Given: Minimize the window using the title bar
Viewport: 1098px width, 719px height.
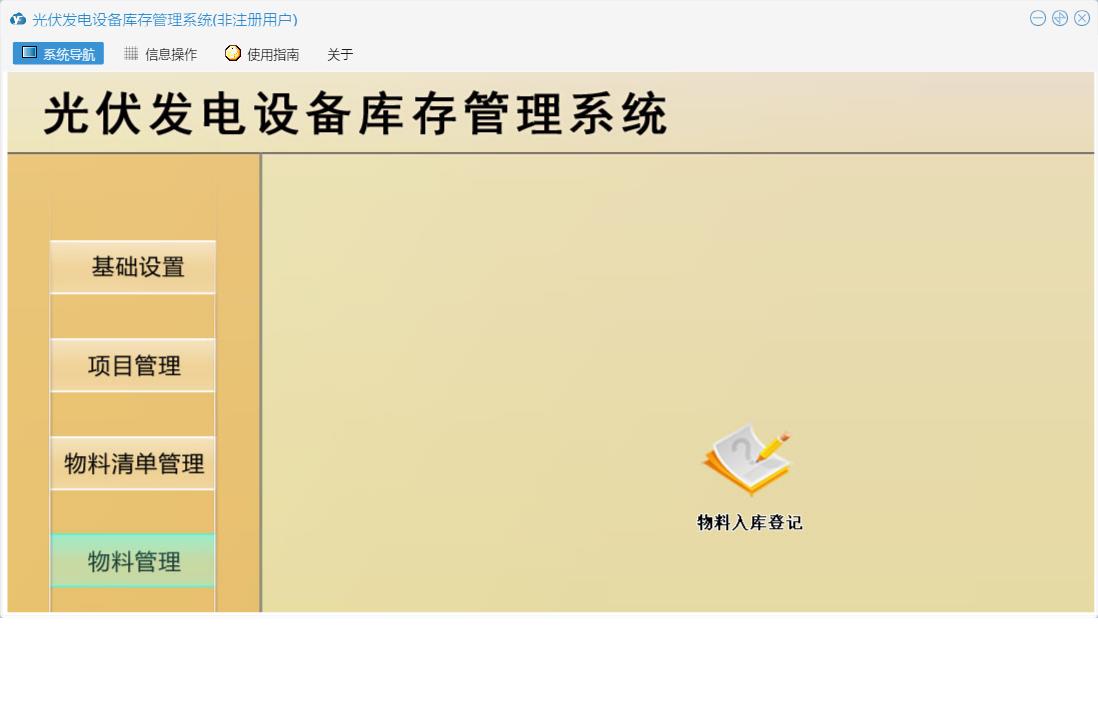Looking at the screenshot, I should [x=1038, y=18].
